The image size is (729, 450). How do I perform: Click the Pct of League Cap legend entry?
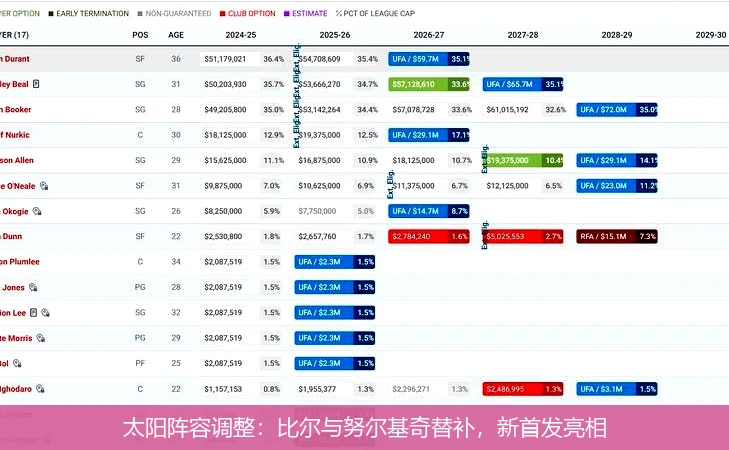click(x=375, y=13)
